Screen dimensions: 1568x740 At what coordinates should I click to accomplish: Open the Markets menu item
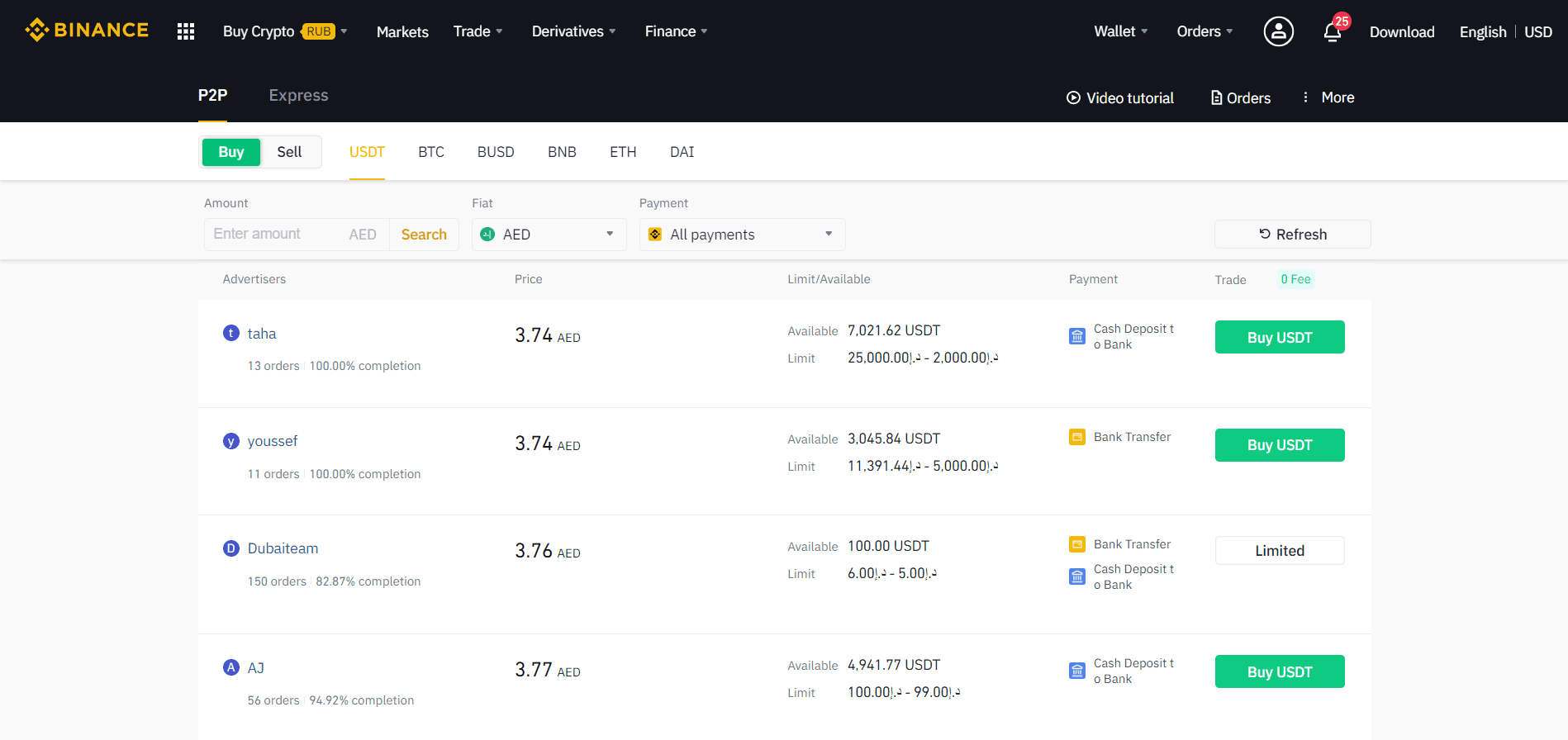point(402,31)
